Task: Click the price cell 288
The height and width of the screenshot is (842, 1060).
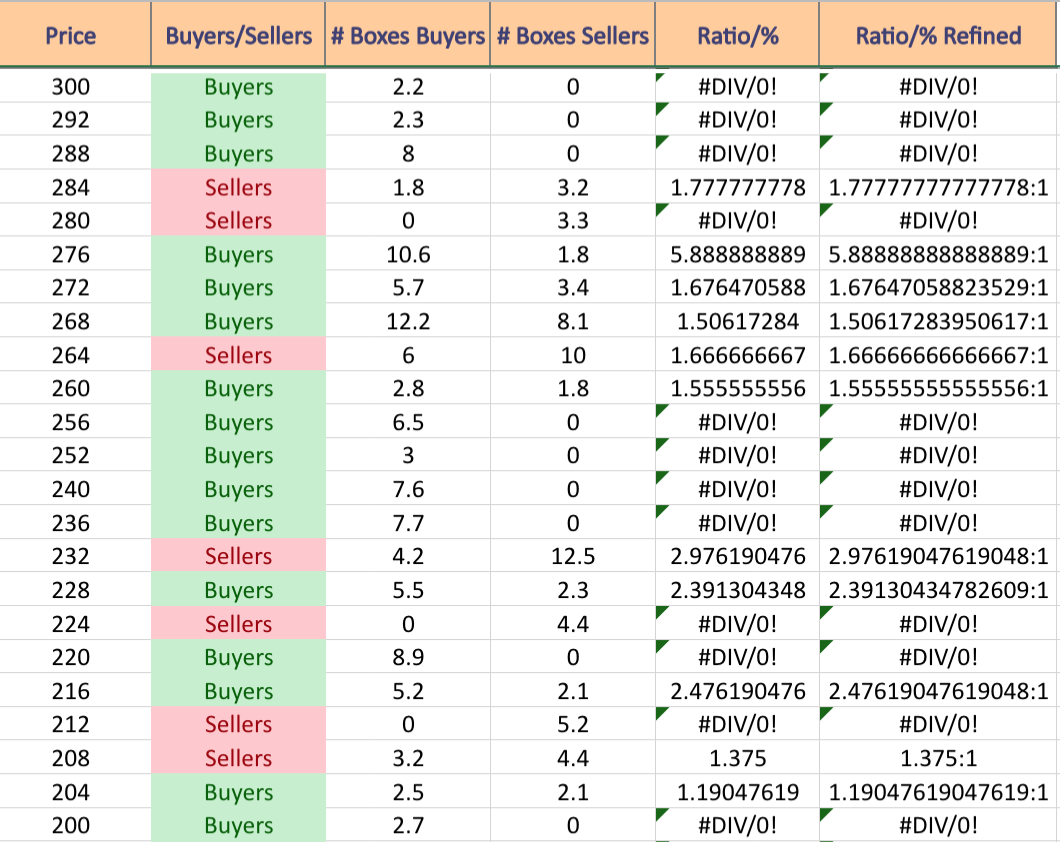Action: pos(70,153)
